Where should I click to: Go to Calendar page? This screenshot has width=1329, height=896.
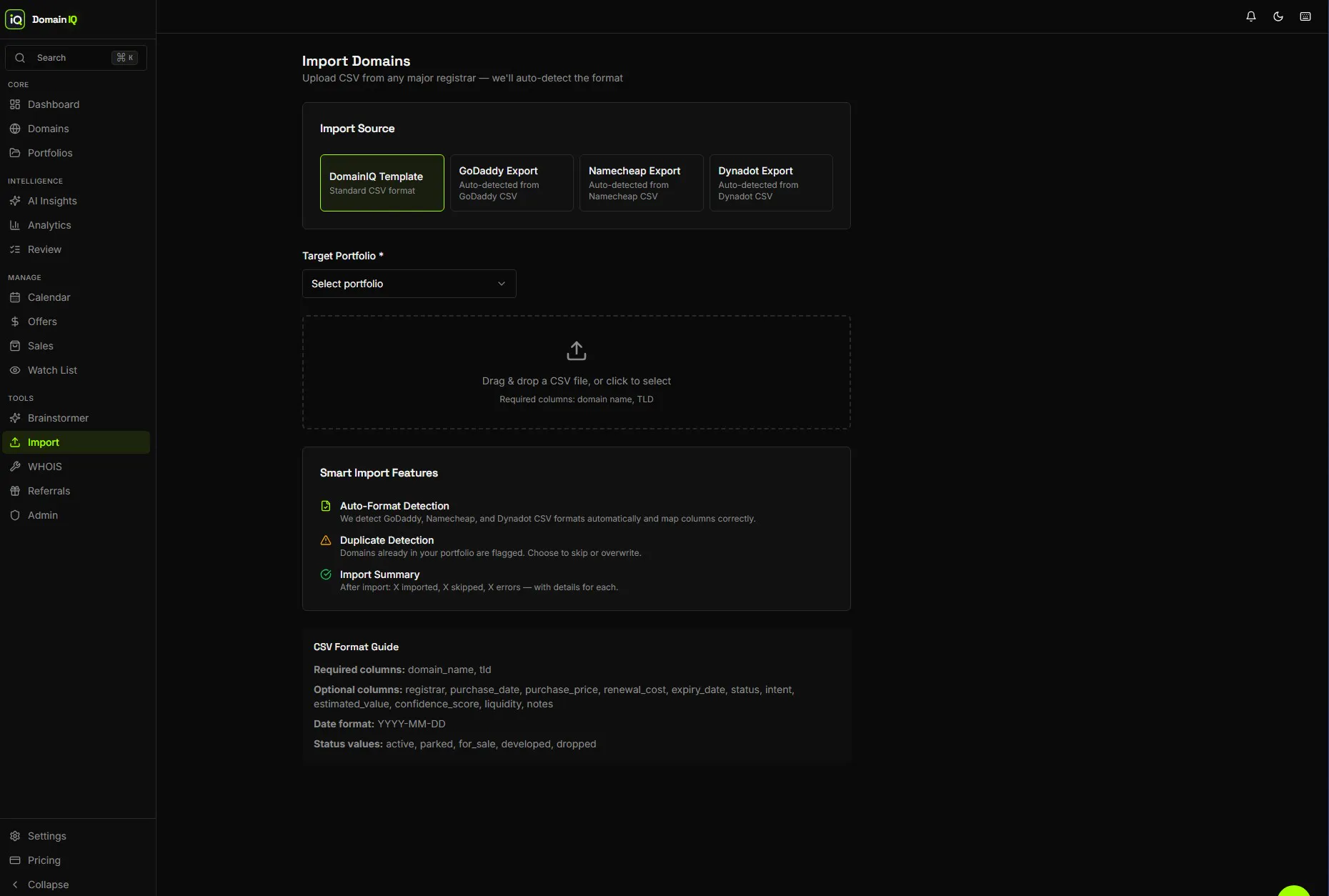(76, 297)
